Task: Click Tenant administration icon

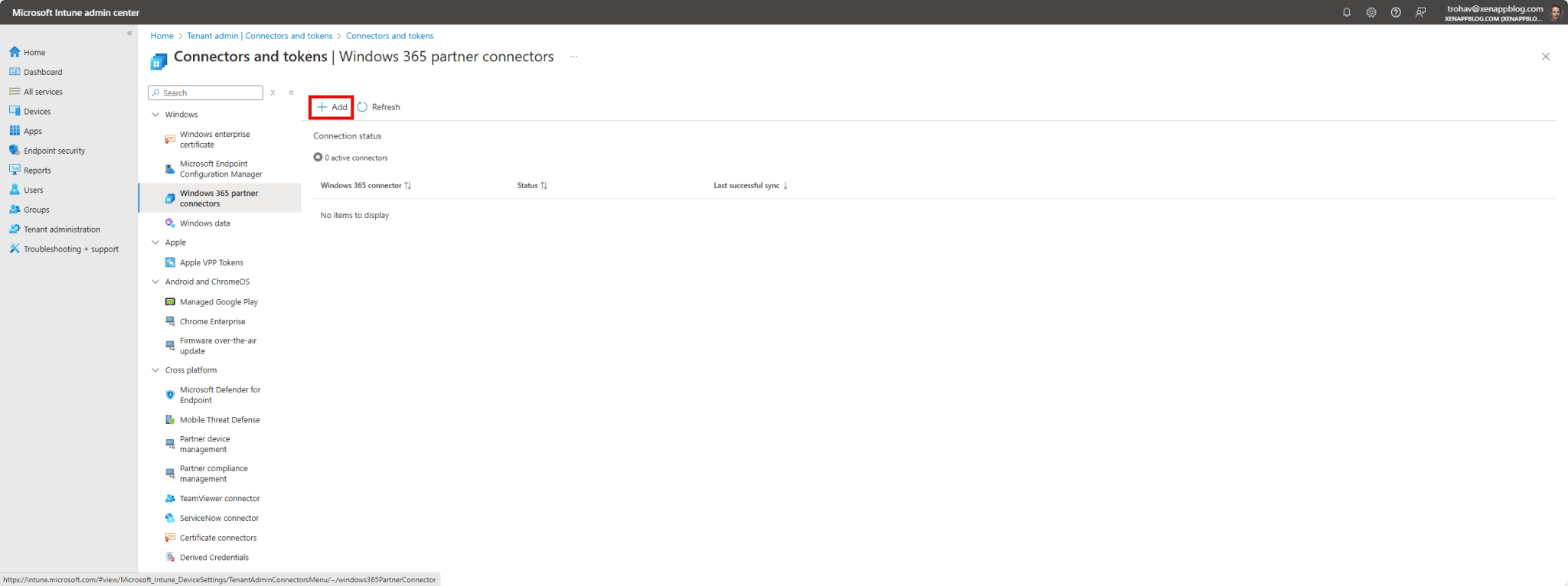Action: (15, 229)
